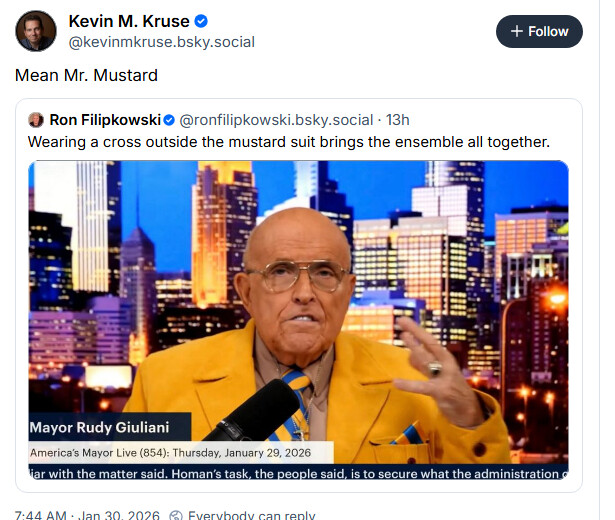615x520 pixels.
Task: Click the Mean Mr. Mustard post text
Action: click(x=86, y=75)
